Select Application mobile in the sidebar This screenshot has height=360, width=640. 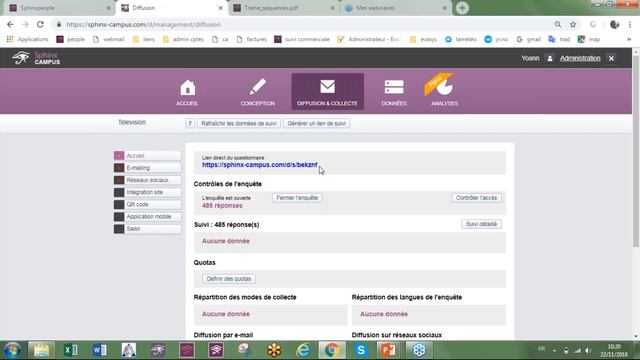click(147, 217)
